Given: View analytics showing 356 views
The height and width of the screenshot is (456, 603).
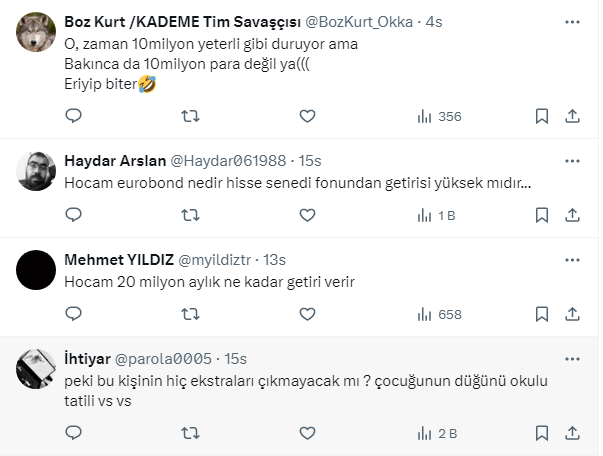Looking at the screenshot, I should (x=438, y=116).
